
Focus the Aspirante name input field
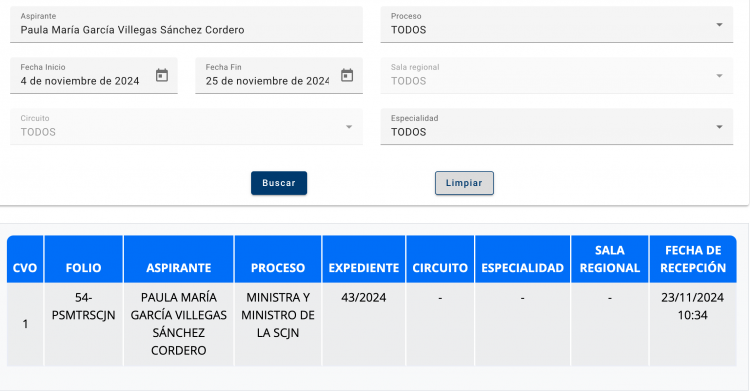point(186,24)
